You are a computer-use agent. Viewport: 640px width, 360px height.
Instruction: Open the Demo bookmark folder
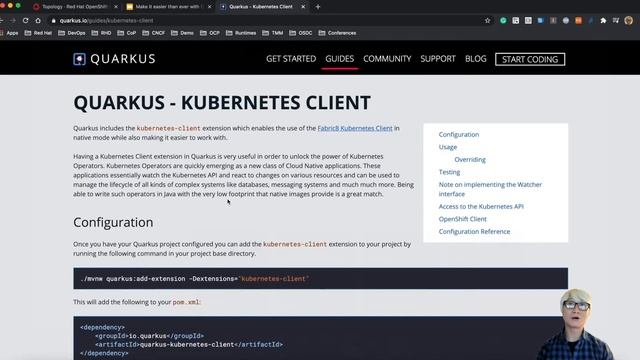click(x=182, y=33)
